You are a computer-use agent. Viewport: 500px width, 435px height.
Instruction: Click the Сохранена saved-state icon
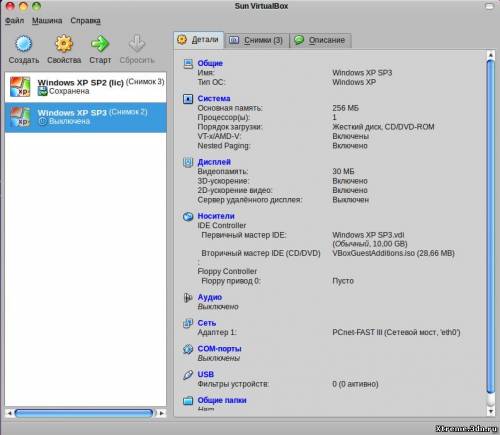(x=42, y=91)
